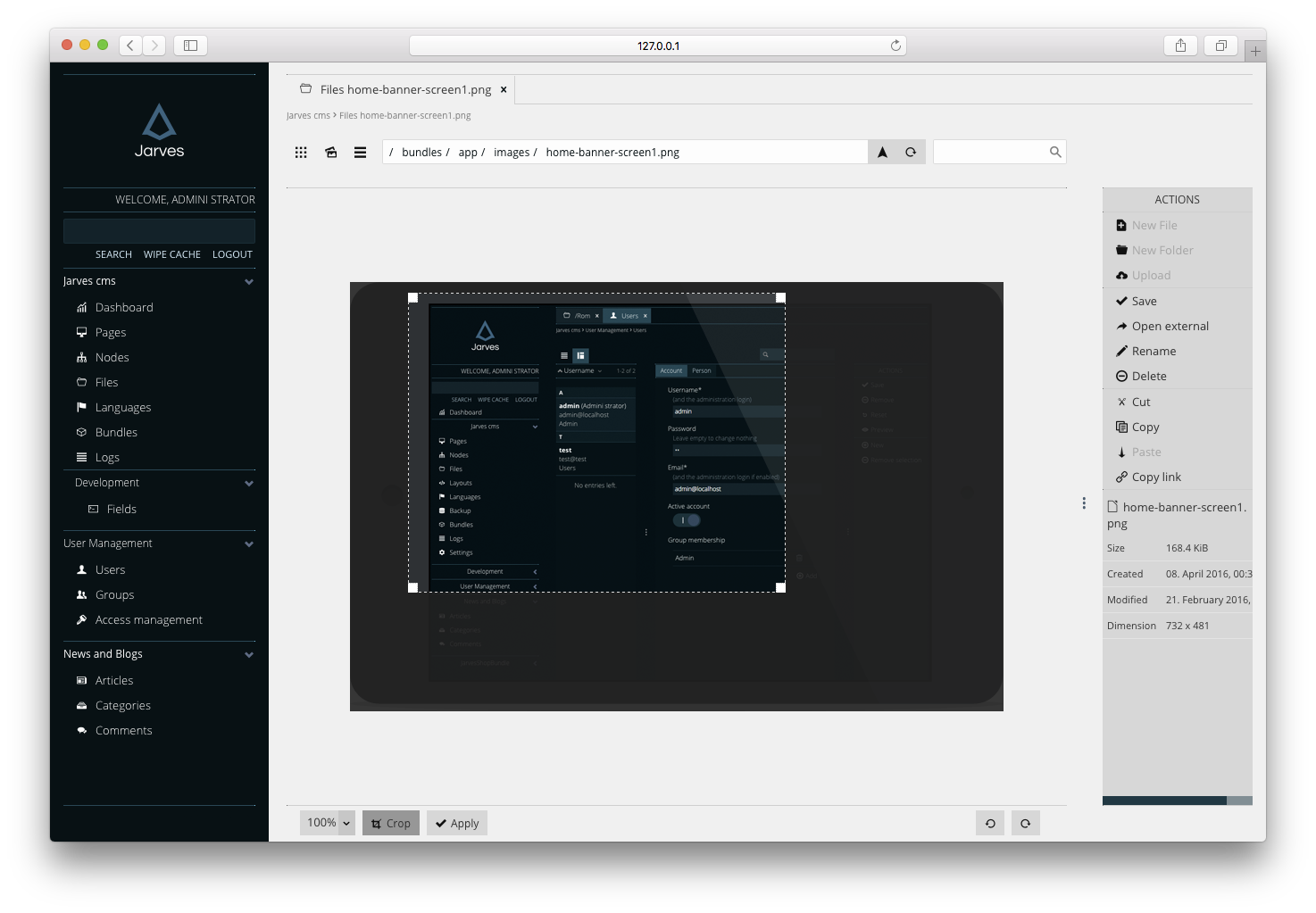Go up one folder level
1316x913 pixels.
coord(882,153)
